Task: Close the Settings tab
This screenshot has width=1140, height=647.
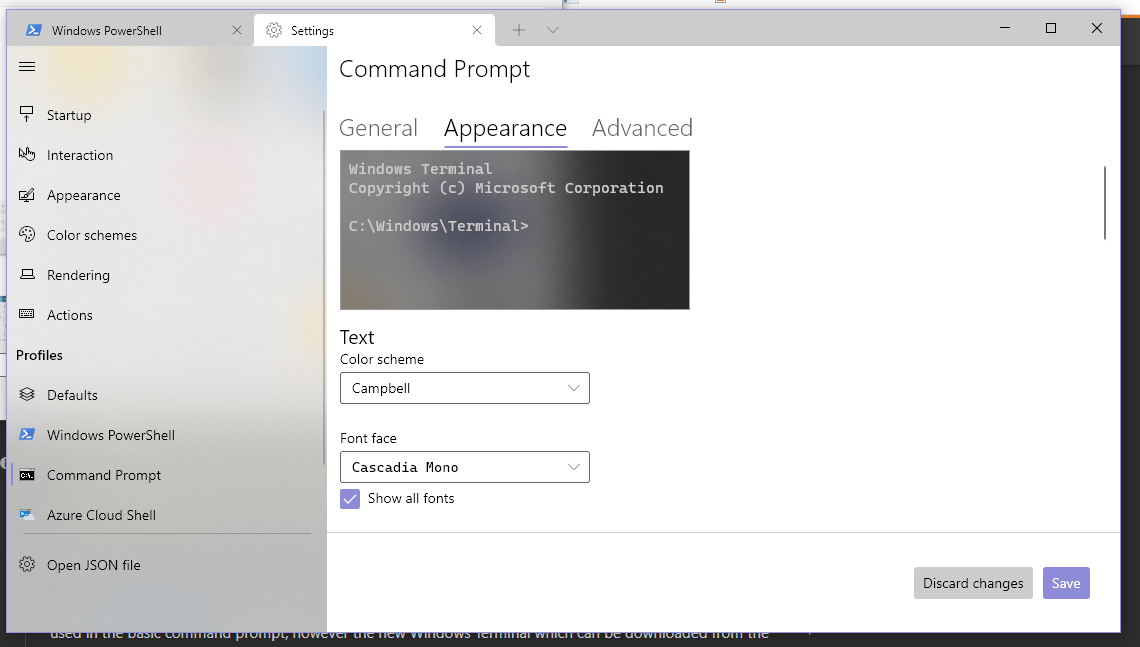Action: [x=477, y=30]
